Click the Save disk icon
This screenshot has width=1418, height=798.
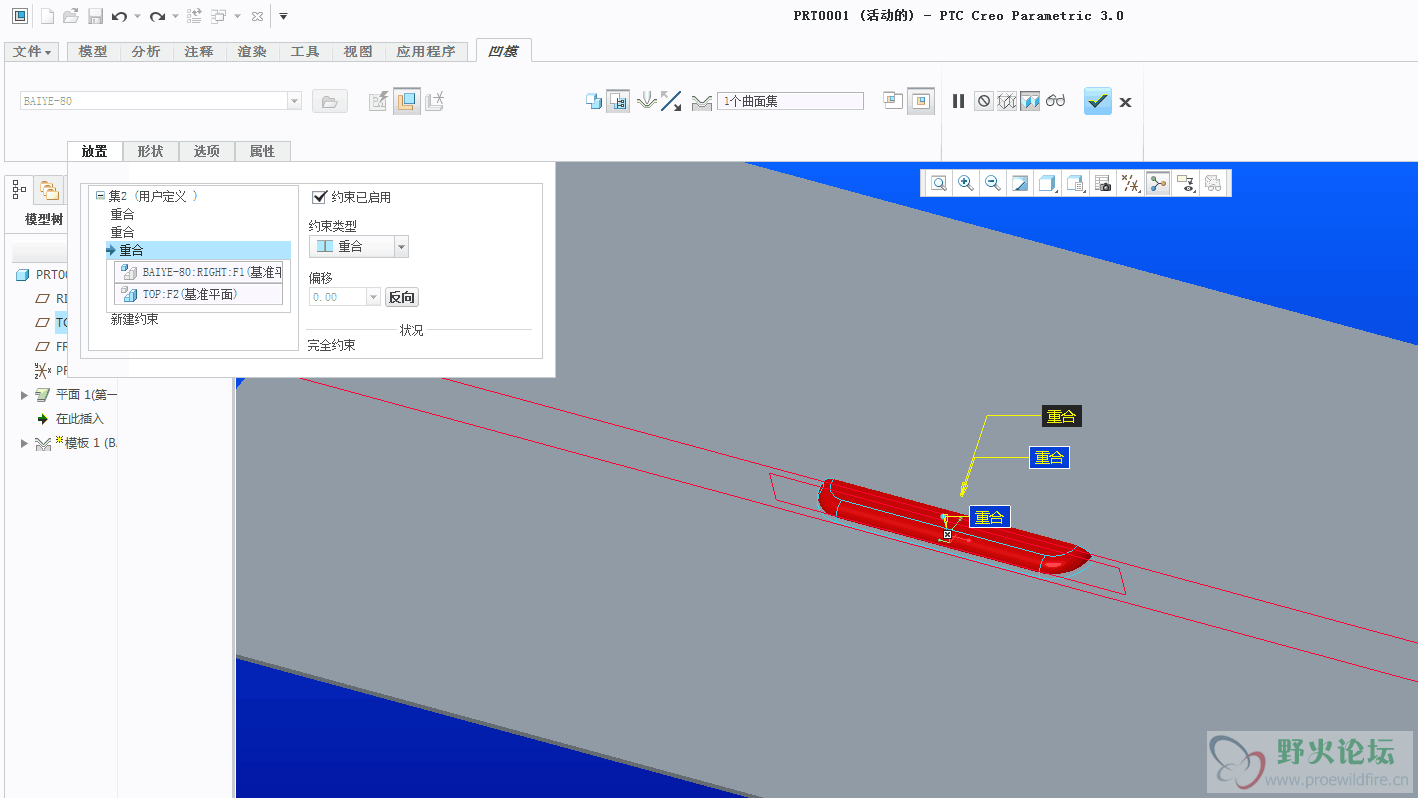[x=95, y=16]
